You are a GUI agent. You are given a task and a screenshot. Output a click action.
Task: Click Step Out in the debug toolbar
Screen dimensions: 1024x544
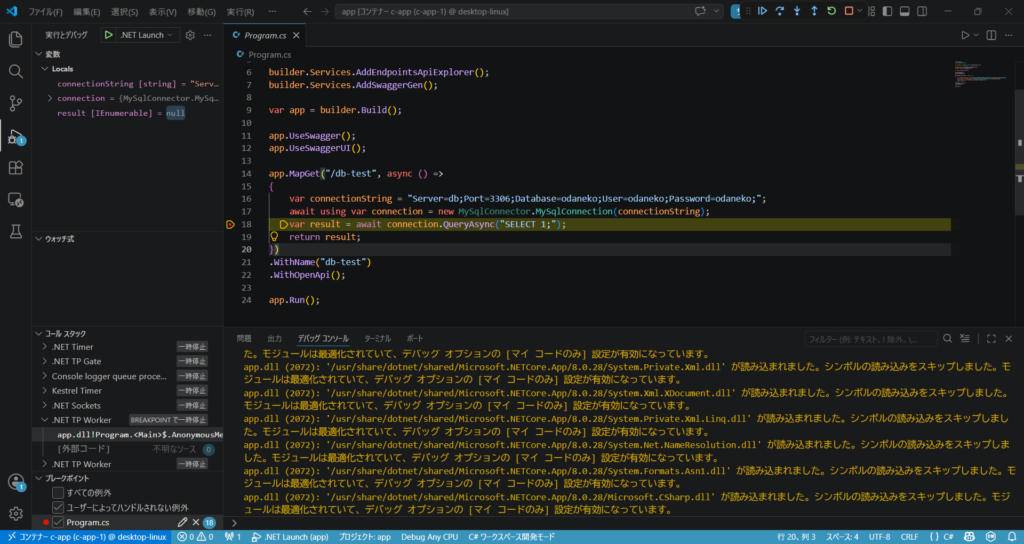point(814,11)
